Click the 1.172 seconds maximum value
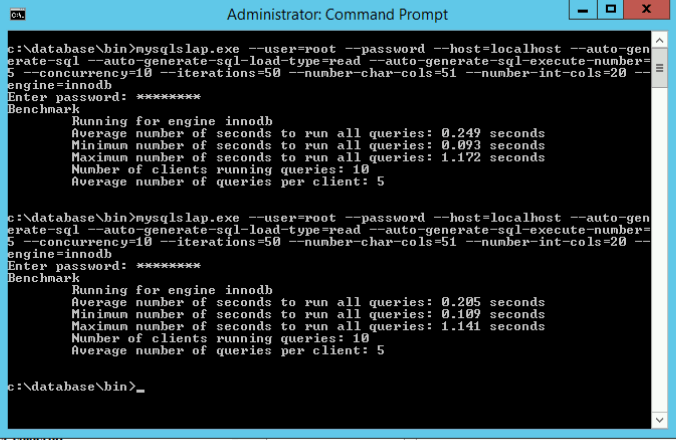The width and height of the screenshot is (676, 440). (x=493, y=157)
